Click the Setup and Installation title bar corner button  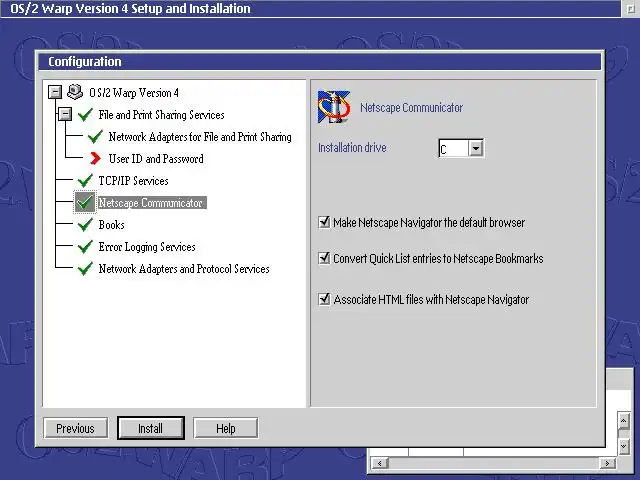(631, 8)
